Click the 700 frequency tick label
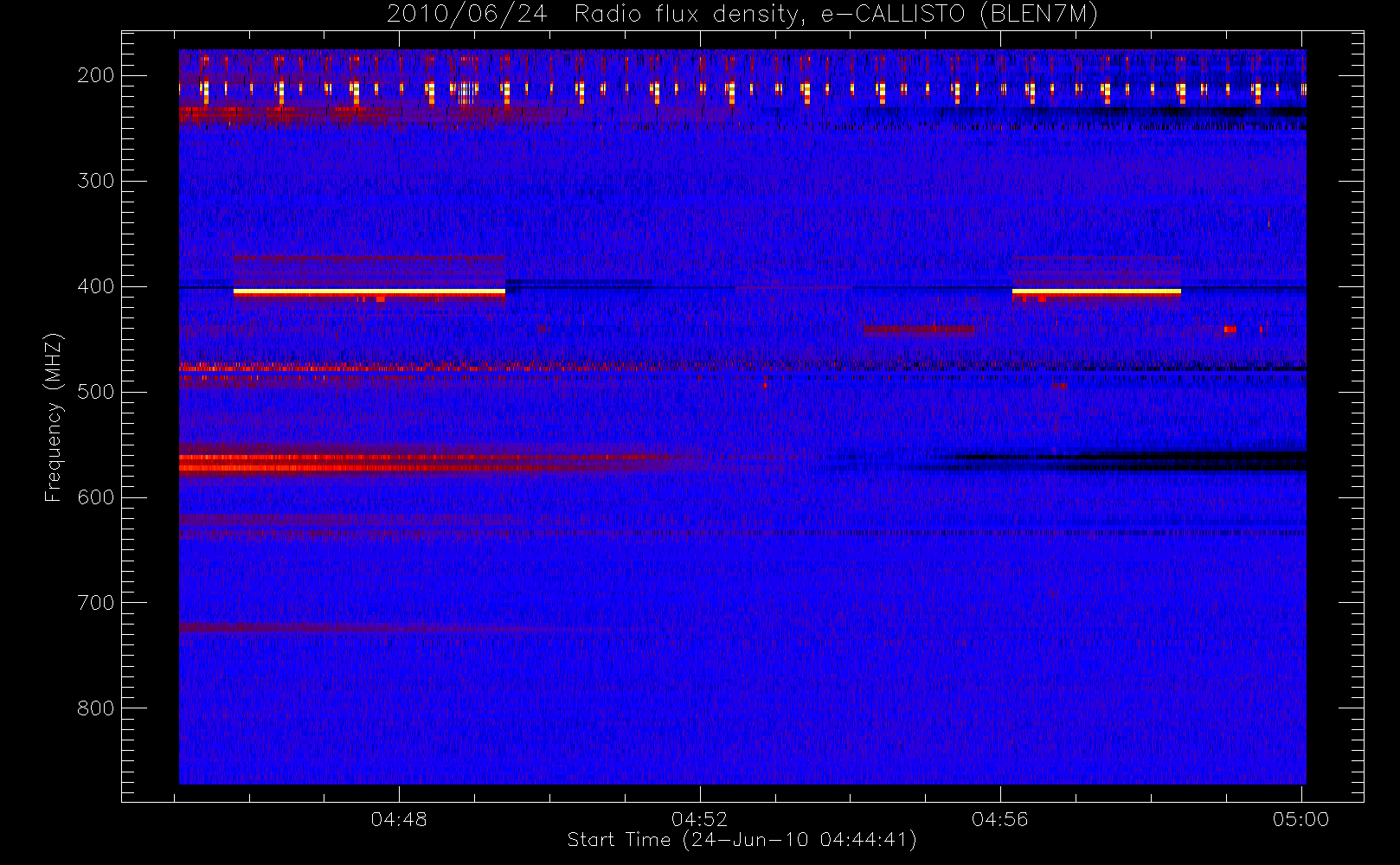1400x865 pixels. click(x=96, y=603)
